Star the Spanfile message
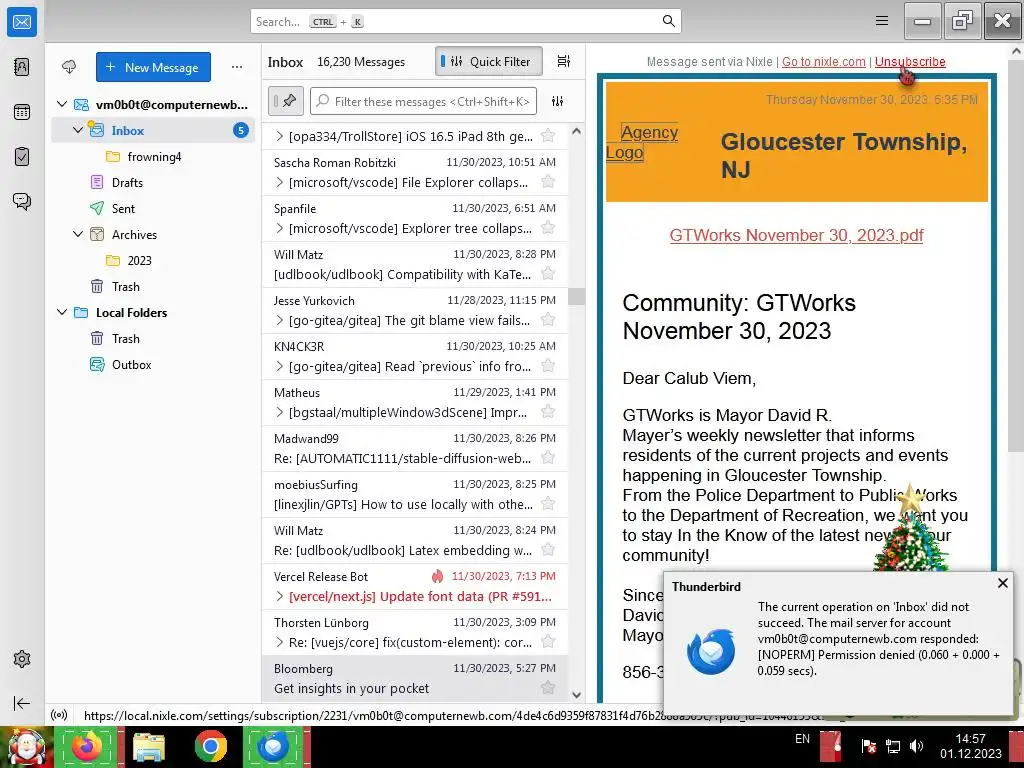 pyautogui.click(x=548, y=227)
